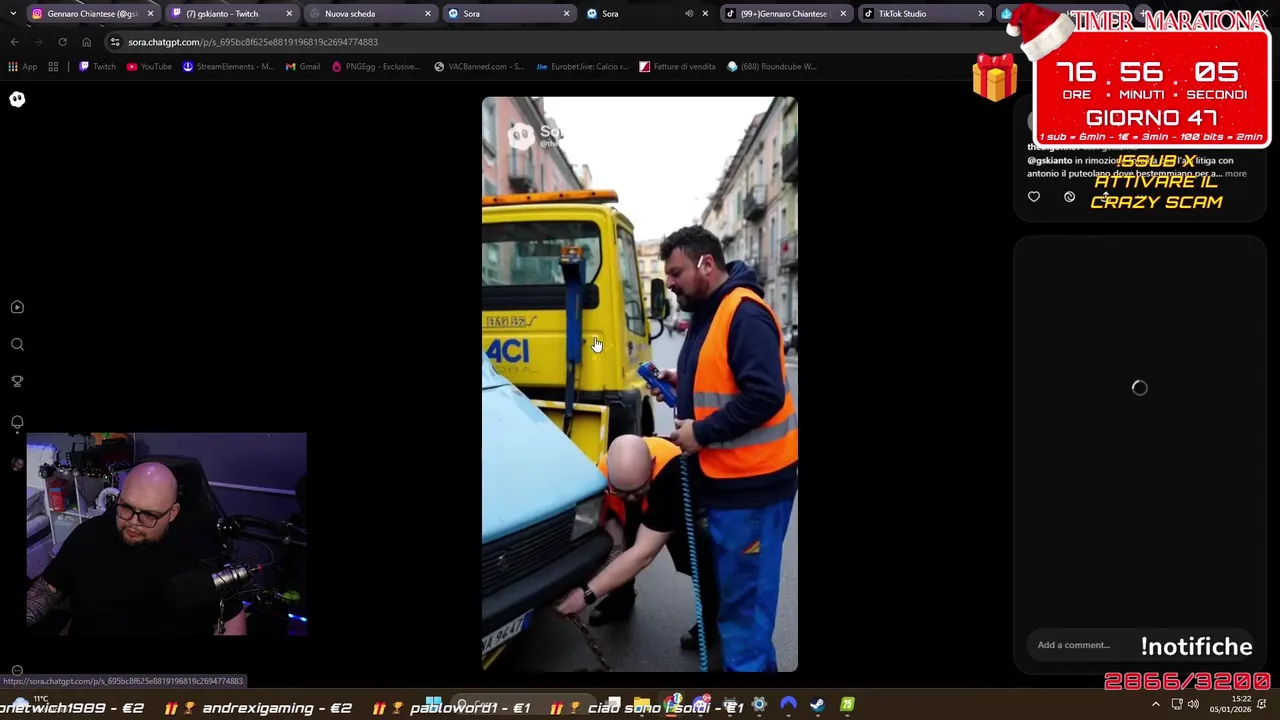Open Gmail bookmark
Viewport: 1280px width, 720px height.
coord(303,67)
